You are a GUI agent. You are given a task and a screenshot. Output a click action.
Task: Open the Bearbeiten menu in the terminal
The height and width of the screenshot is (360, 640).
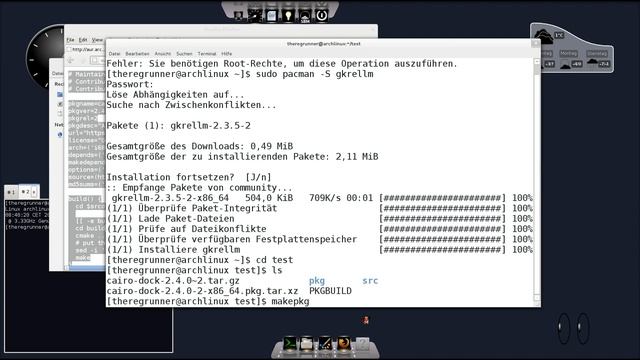pos(137,53)
